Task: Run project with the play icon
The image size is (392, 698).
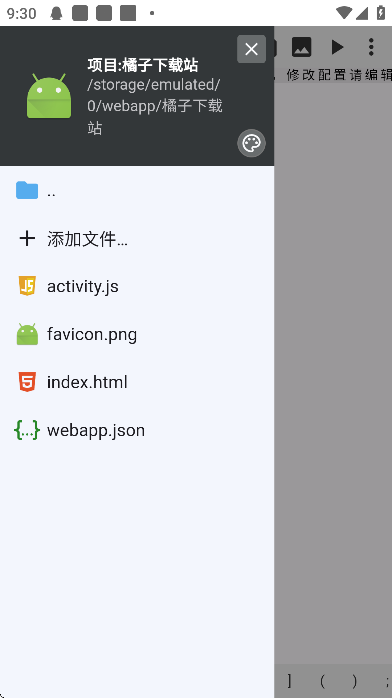Action: click(337, 47)
